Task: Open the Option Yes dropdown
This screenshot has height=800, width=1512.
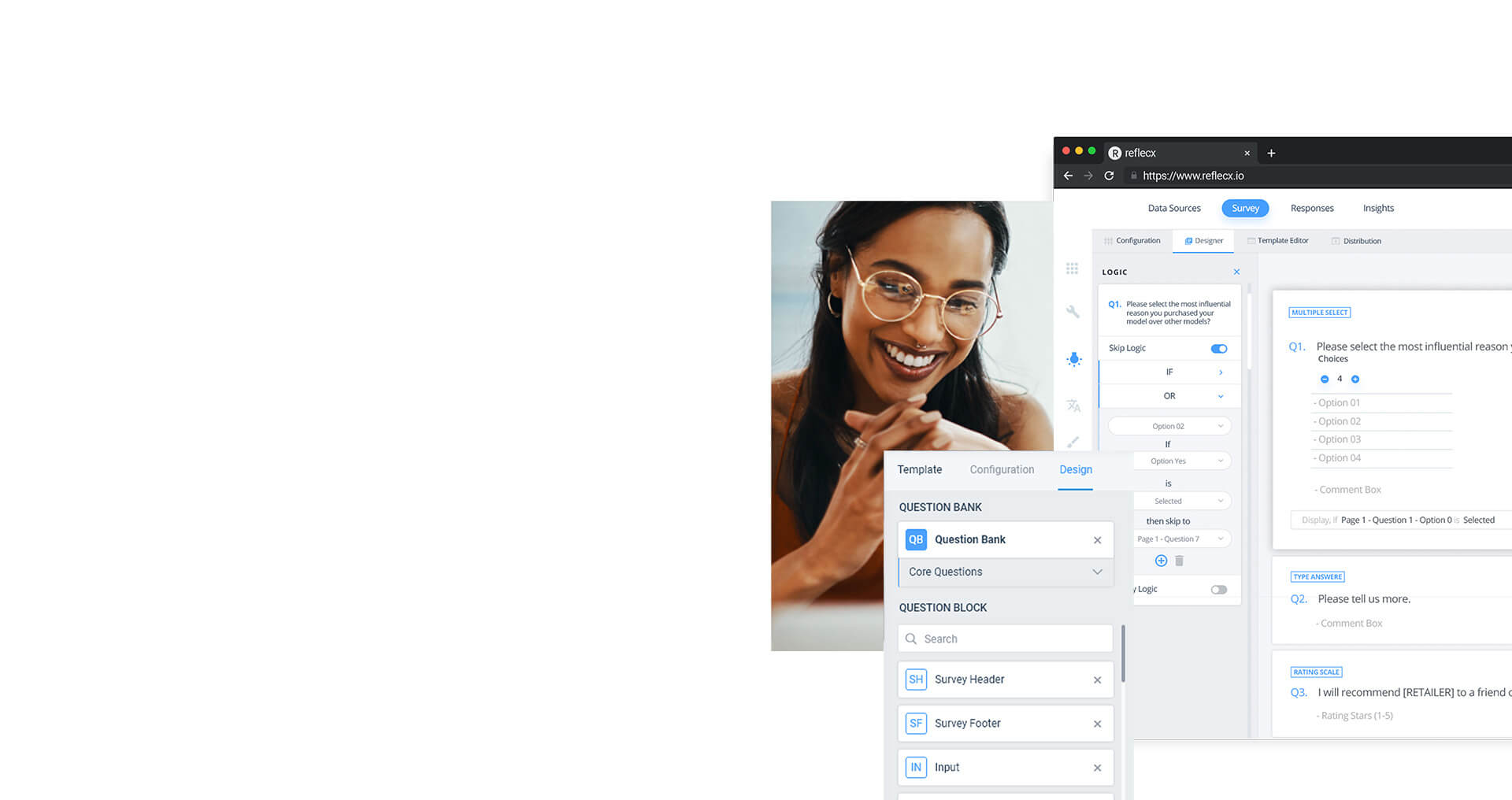Action: coord(1182,461)
